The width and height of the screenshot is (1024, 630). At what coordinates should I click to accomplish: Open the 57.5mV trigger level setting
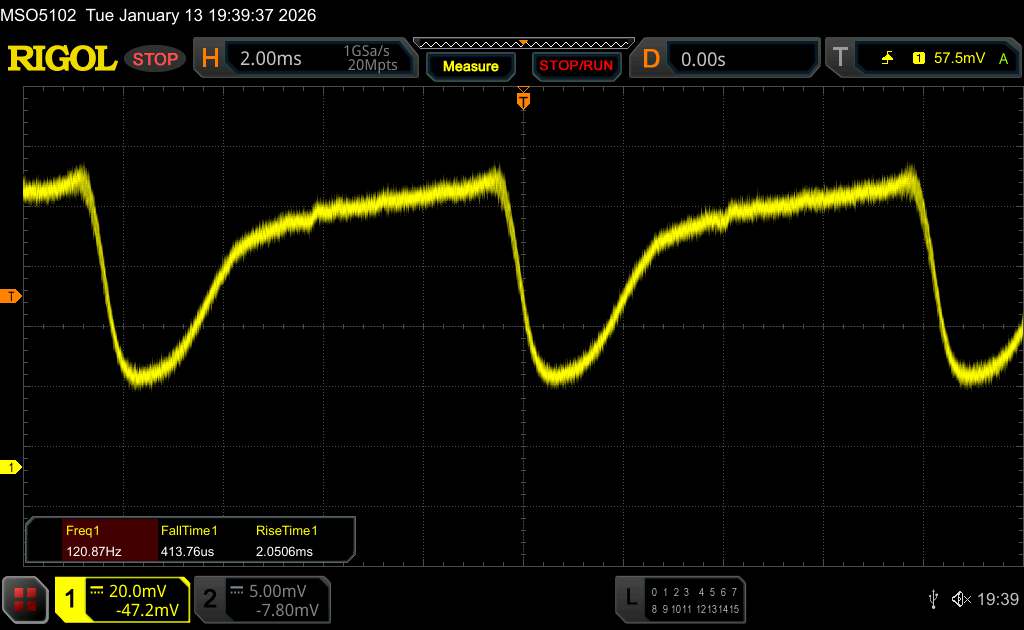coord(957,59)
